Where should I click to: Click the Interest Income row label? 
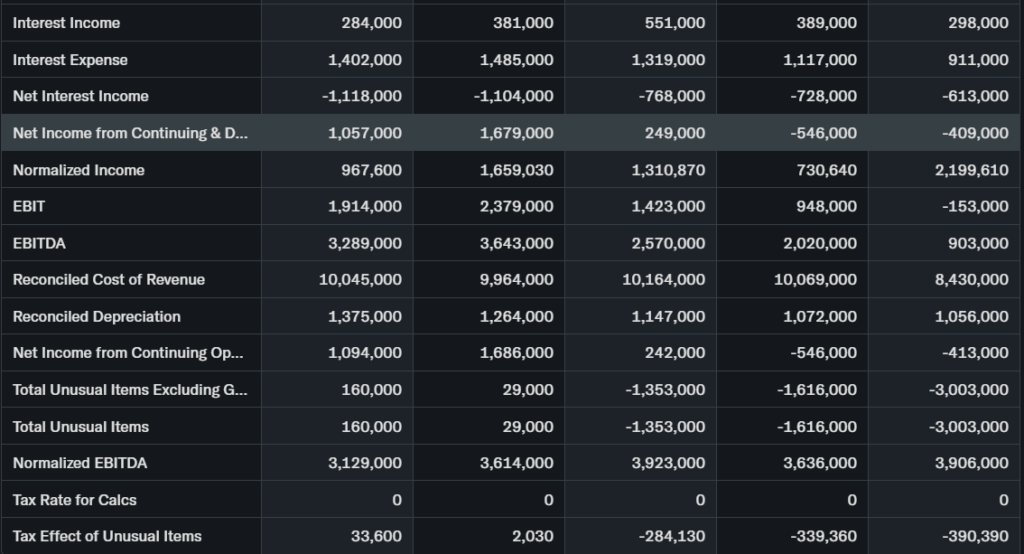click(x=66, y=23)
